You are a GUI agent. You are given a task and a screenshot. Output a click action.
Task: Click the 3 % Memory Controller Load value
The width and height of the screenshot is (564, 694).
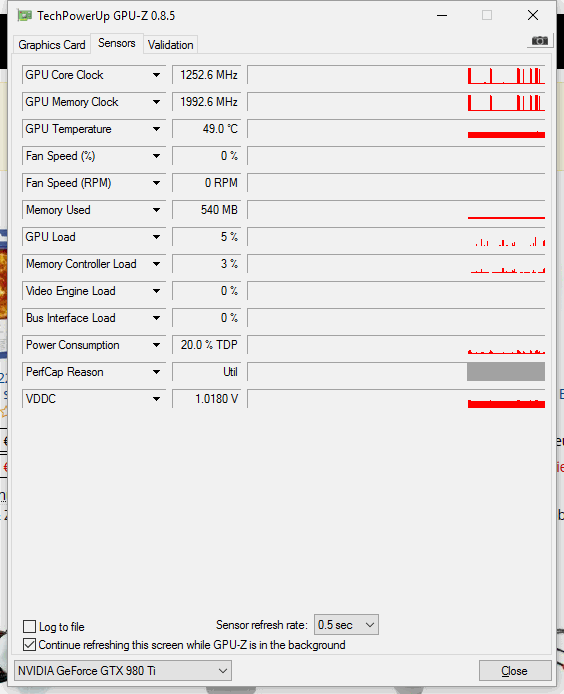pos(206,264)
